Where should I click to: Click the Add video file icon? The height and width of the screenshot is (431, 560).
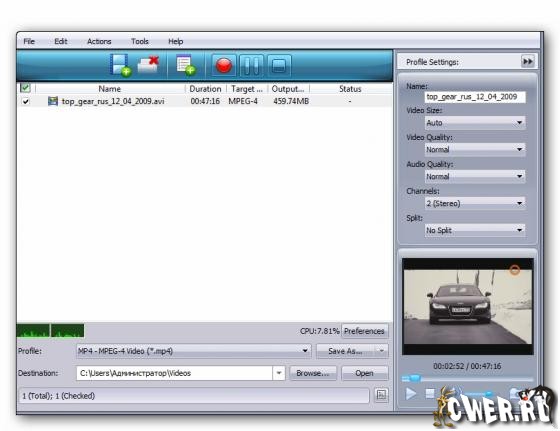[x=121, y=65]
